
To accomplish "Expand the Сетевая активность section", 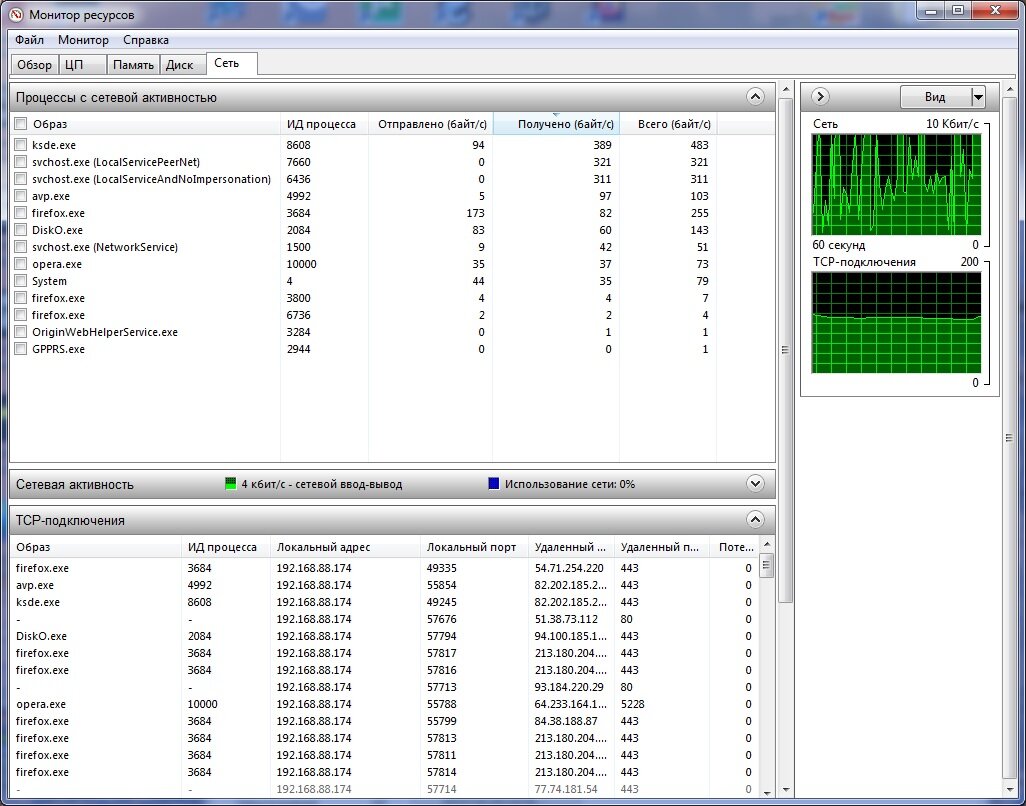I will [754, 483].
